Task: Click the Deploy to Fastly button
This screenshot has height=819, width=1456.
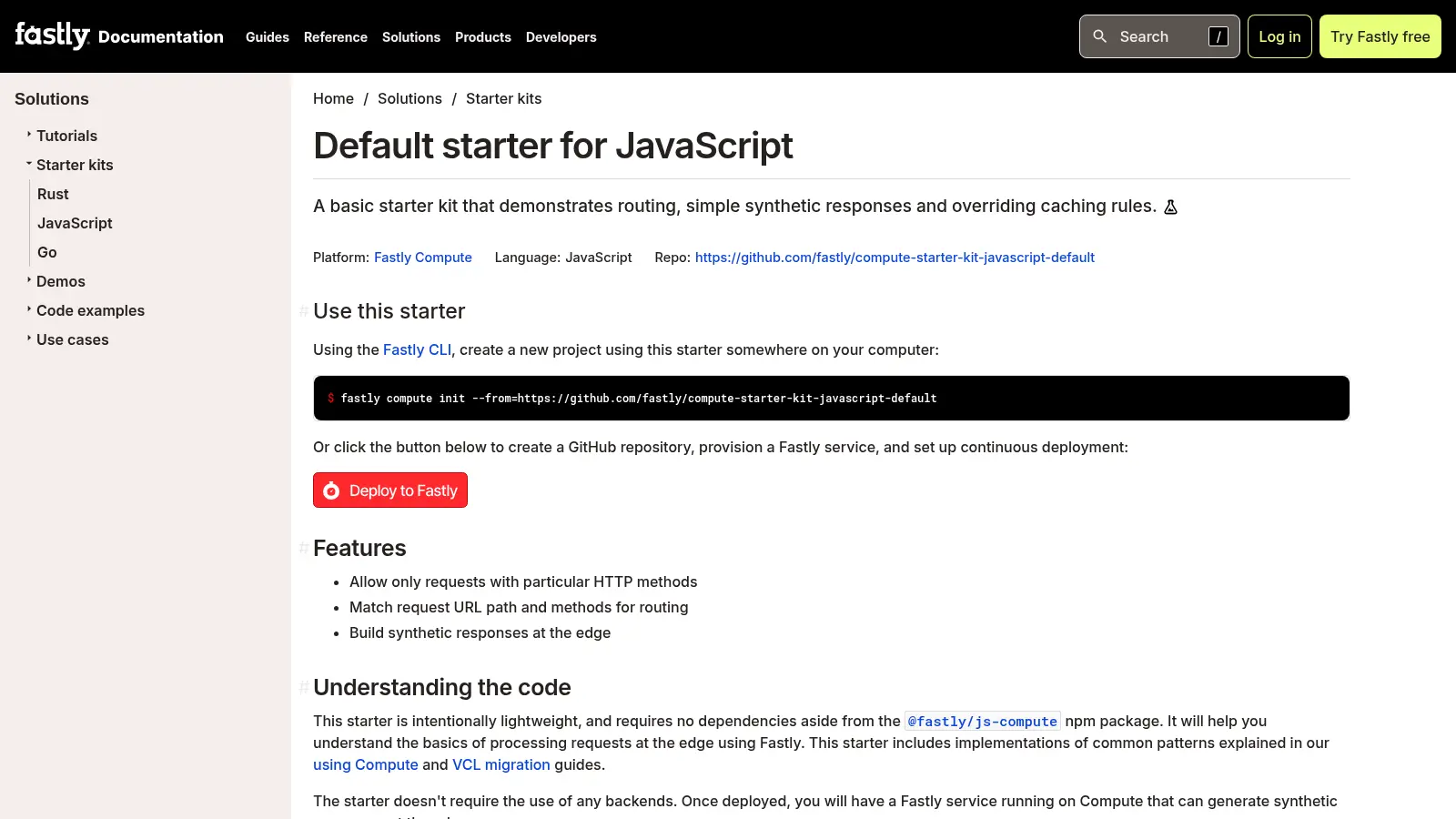Action: 390,490
